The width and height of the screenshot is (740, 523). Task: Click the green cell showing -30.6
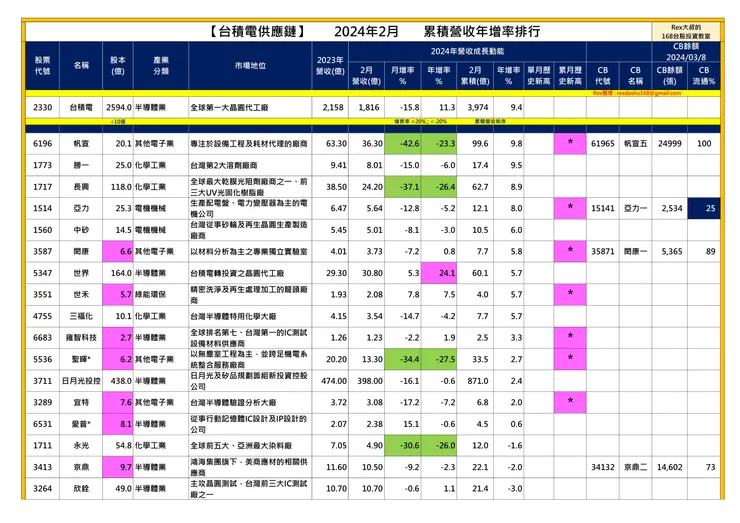pyautogui.click(x=403, y=446)
